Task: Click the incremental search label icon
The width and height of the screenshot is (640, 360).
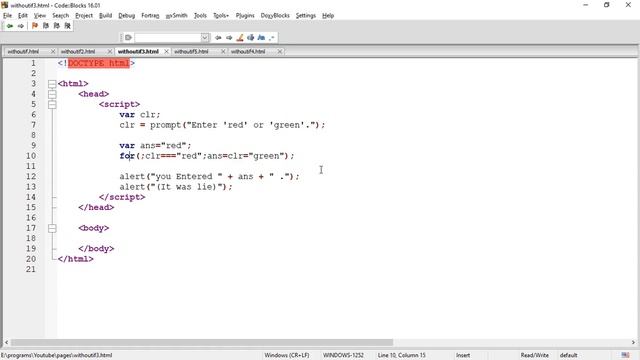Action: 128,38
